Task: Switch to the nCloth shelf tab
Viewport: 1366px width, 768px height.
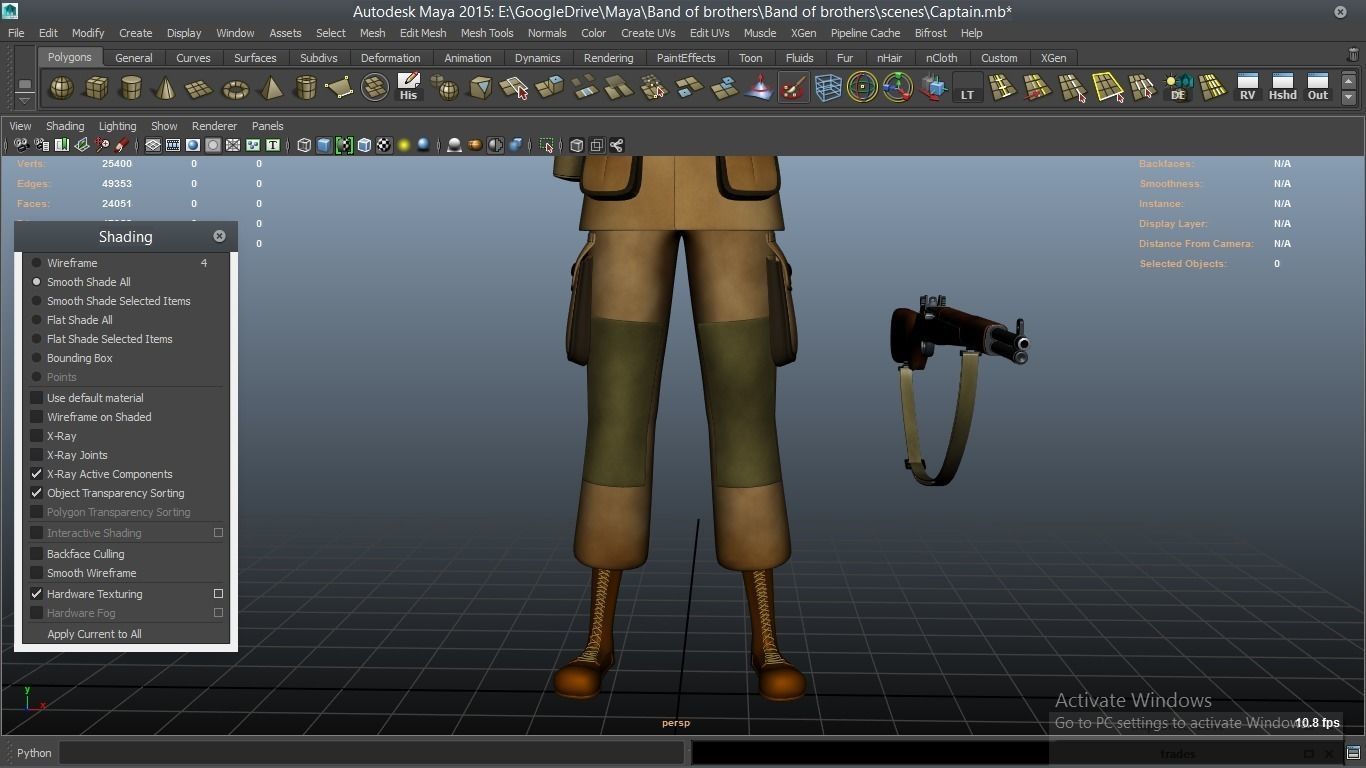Action: point(941,58)
